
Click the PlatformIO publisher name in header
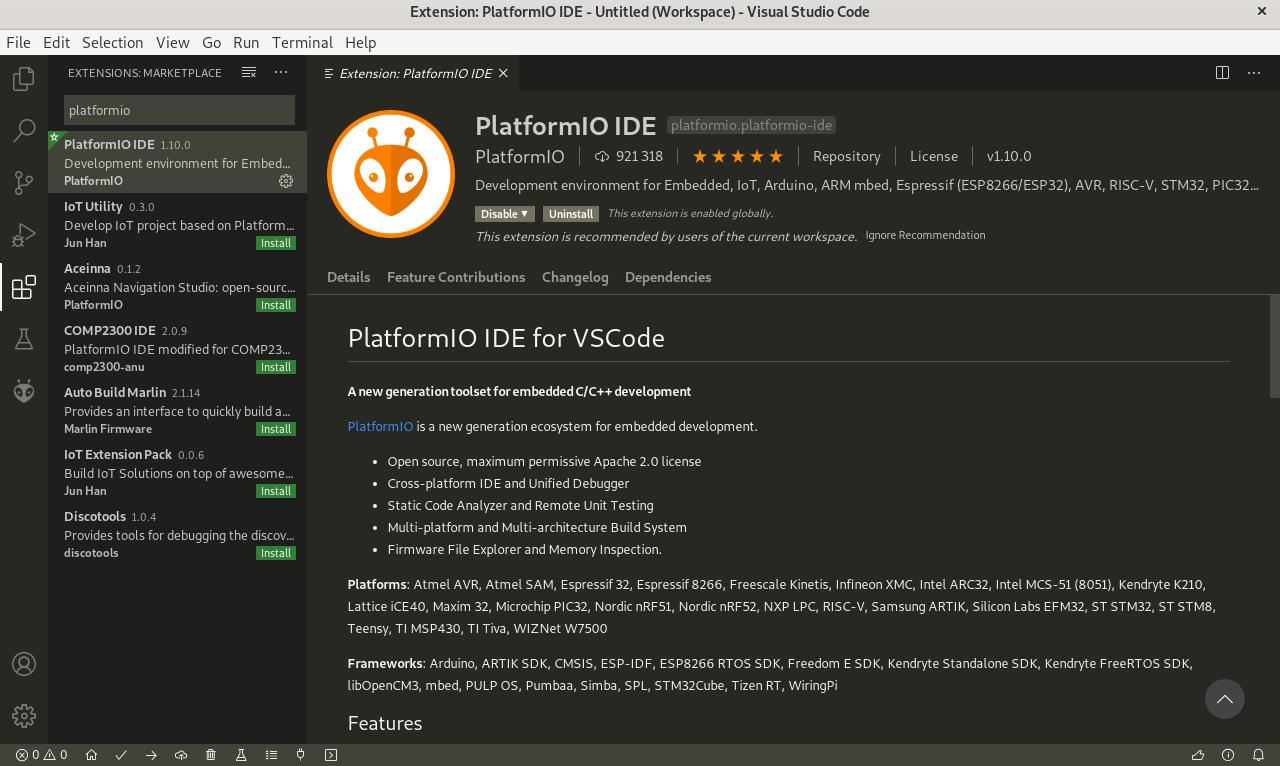point(519,156)
